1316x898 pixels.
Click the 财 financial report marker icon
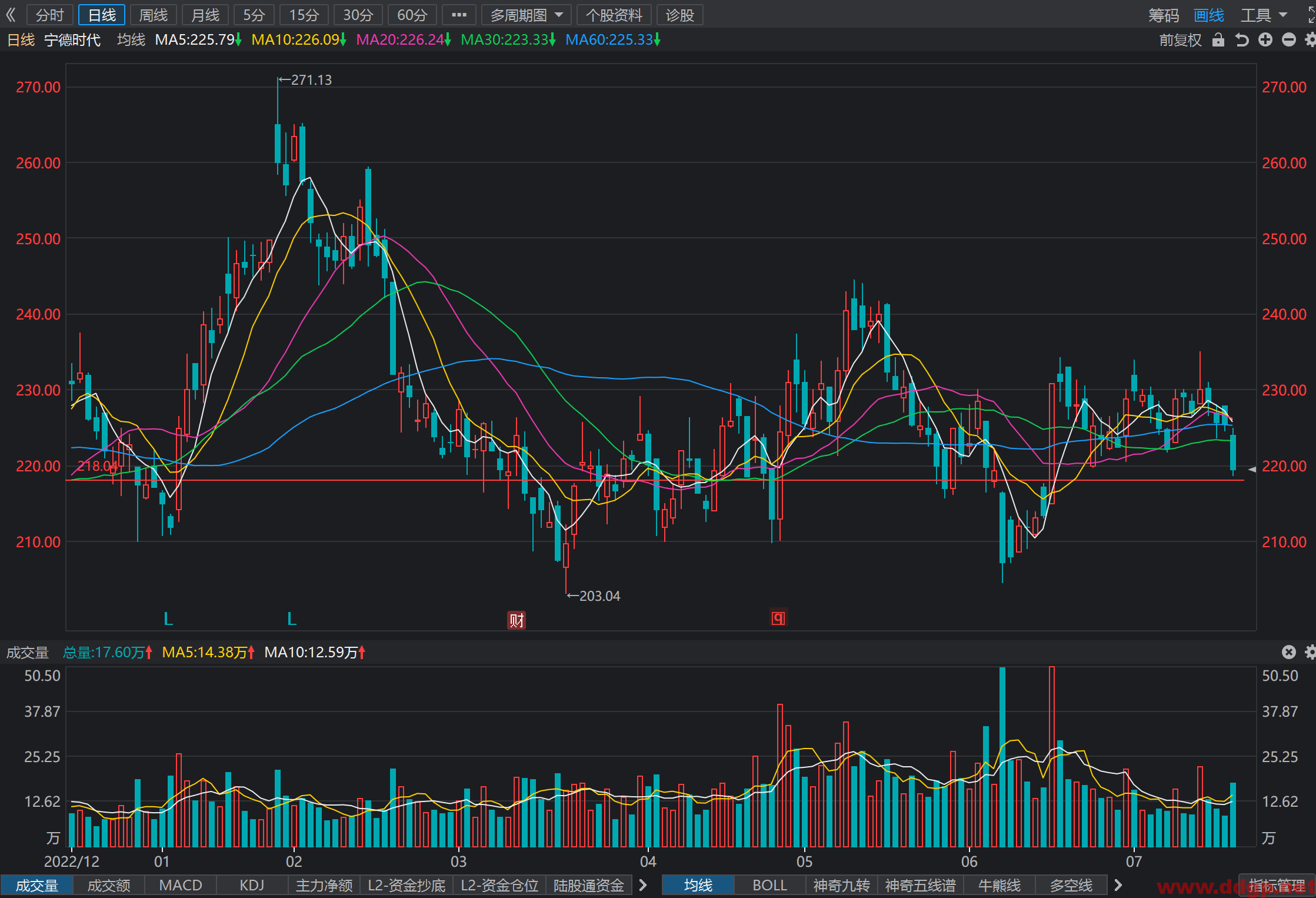[x=517, y=620]
